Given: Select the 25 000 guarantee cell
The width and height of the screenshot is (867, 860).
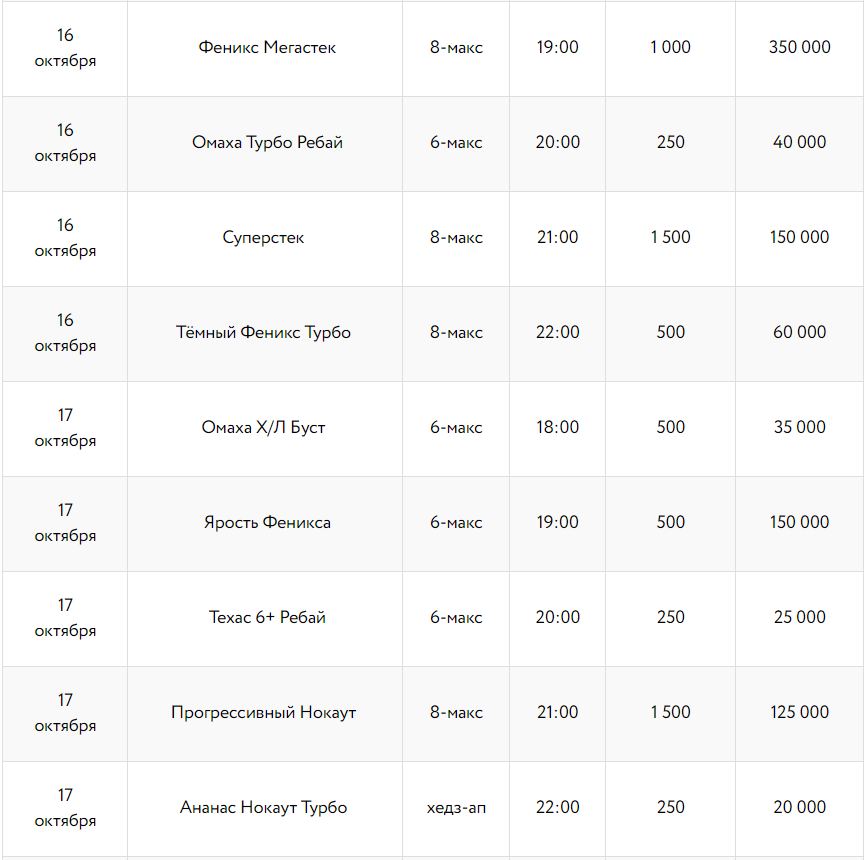Looking at the screenshot, I should point(800,618).
